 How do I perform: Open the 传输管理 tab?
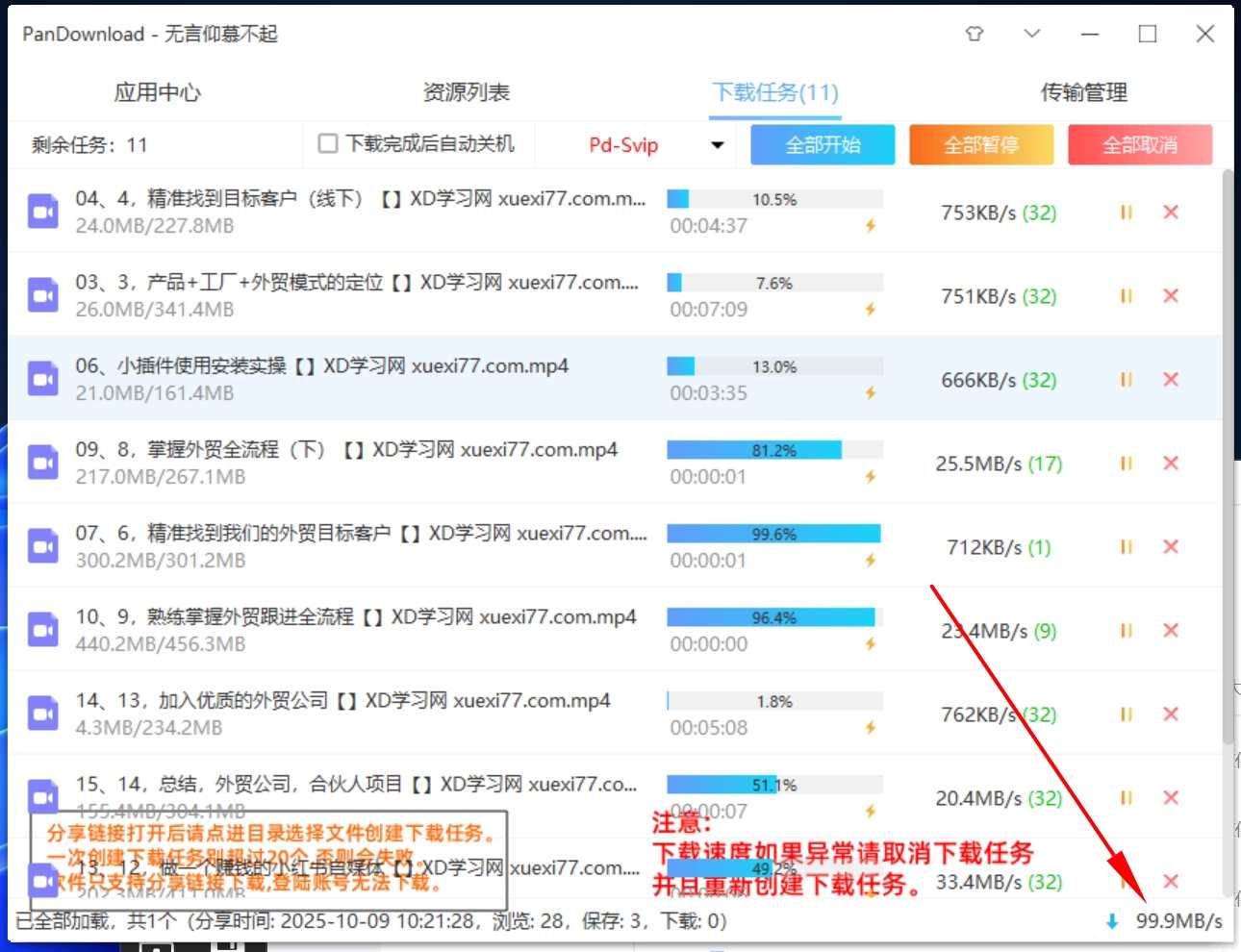pos(1083,92)
